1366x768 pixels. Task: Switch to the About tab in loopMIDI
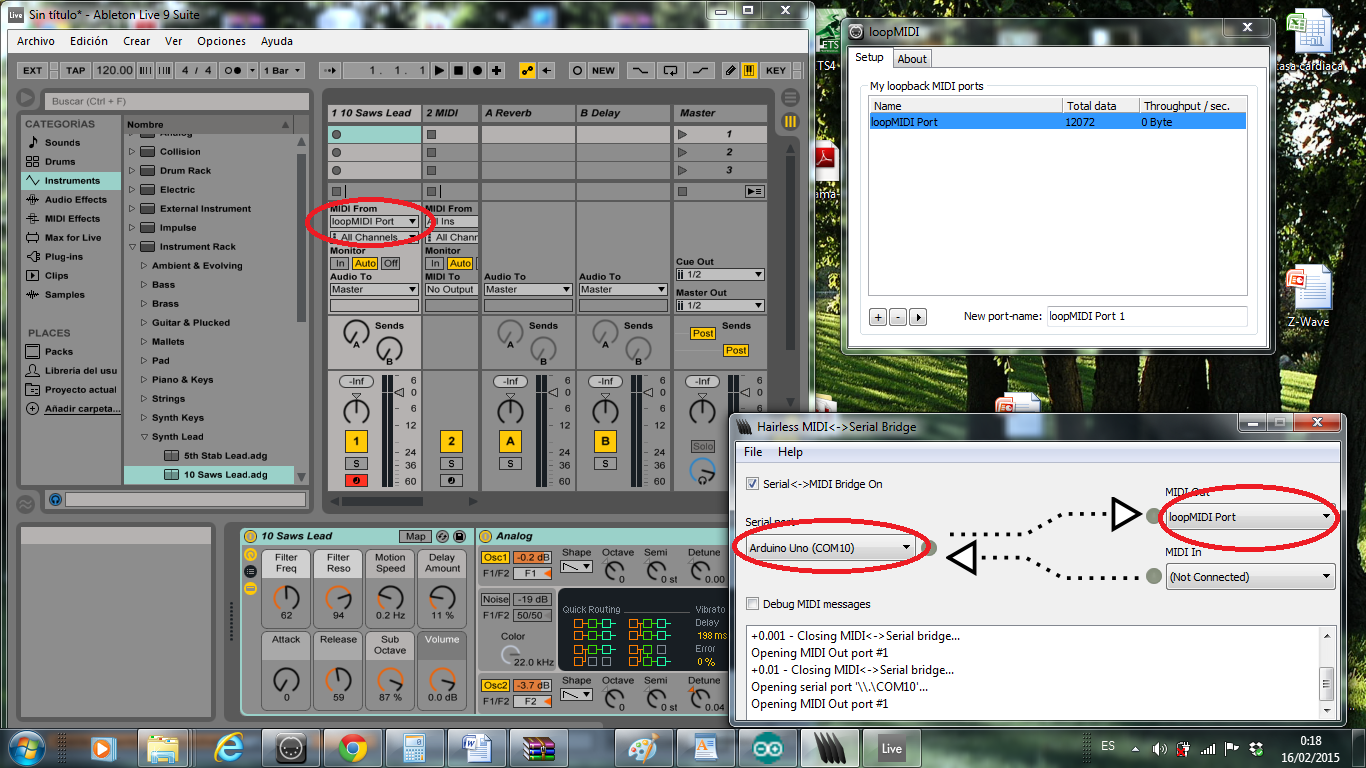pos(912,59)
